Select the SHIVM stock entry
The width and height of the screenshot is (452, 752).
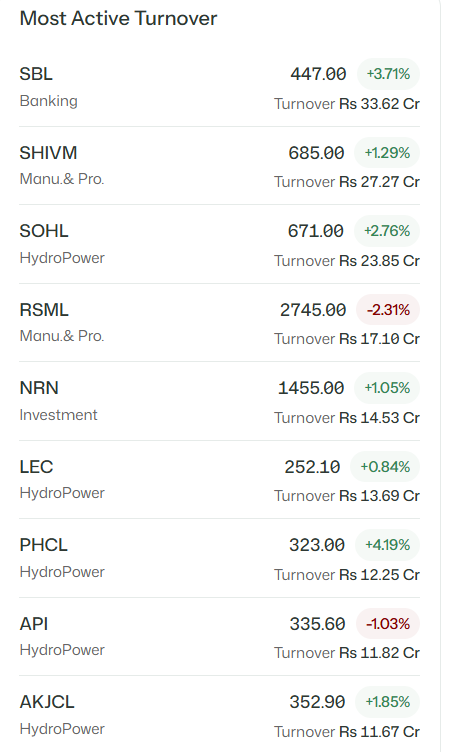point(48,153)
